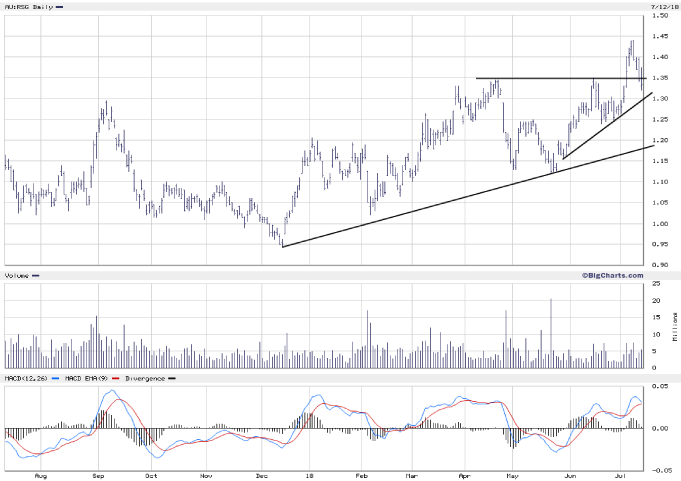This screenshot has width=681, height=481.
Task: Click the AU:RSG Daily chart title
Action: (x=26, y=7)
